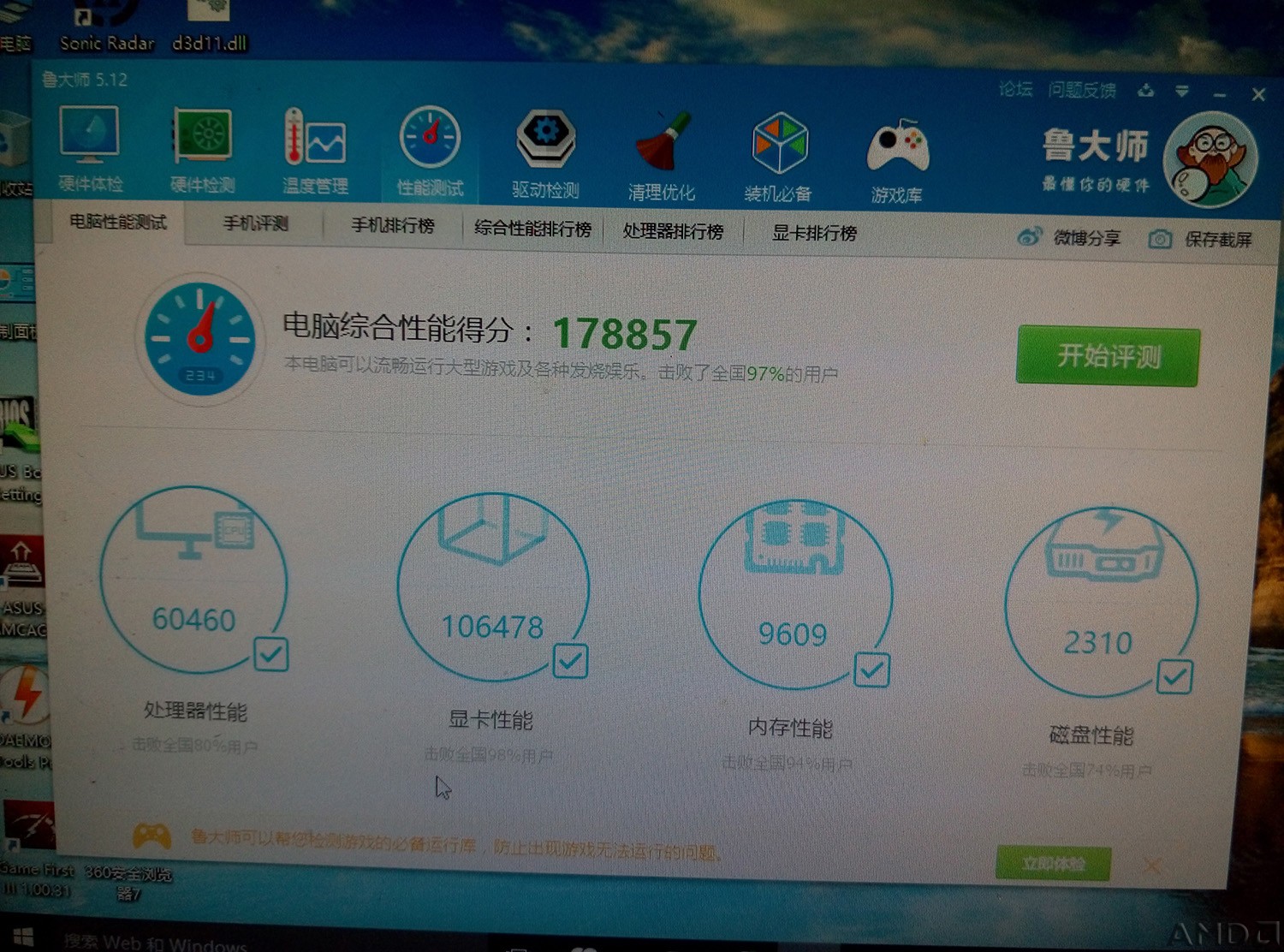The width and height of the screenshot is (1284, 952).
Task: Open title bar dropdown menu arrow
Action: point(1182,91)
